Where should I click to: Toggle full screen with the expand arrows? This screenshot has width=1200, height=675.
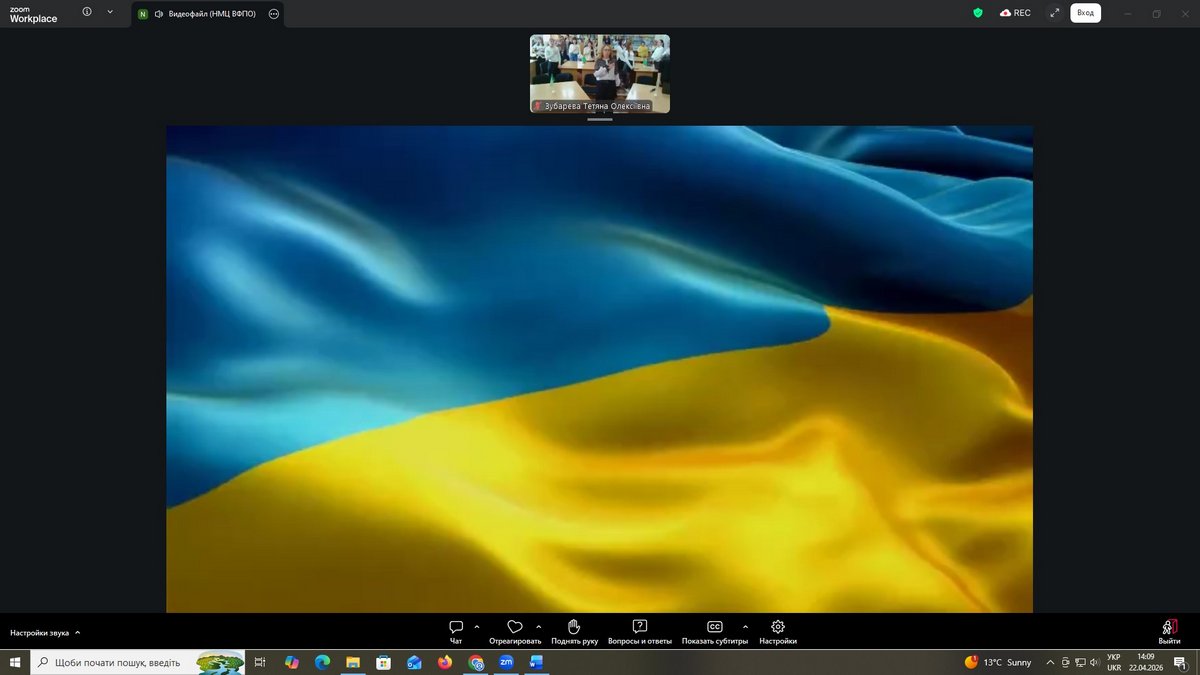(x=1054, y=13)
